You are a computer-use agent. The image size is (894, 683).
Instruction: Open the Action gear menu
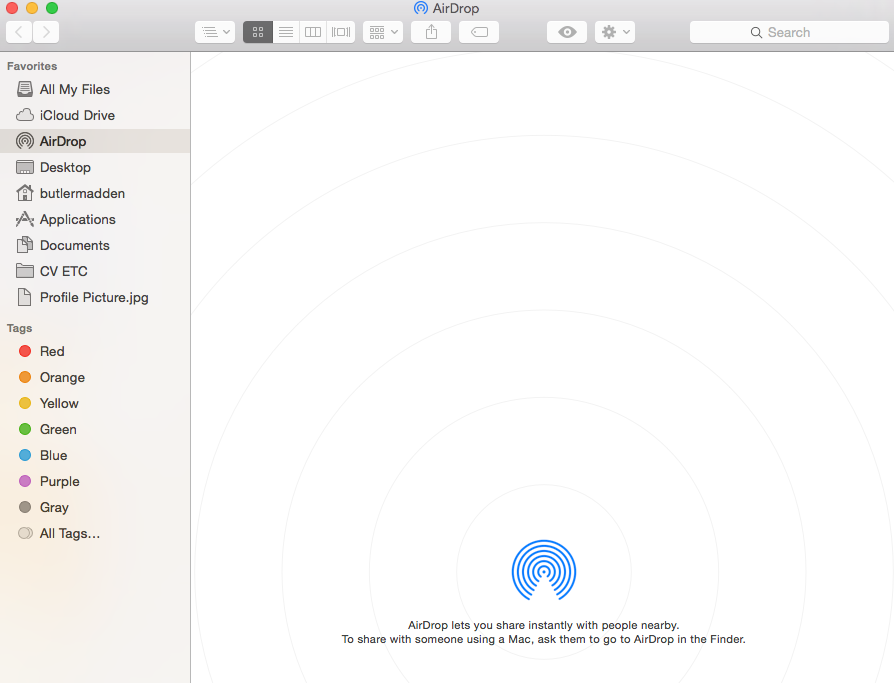615,32
